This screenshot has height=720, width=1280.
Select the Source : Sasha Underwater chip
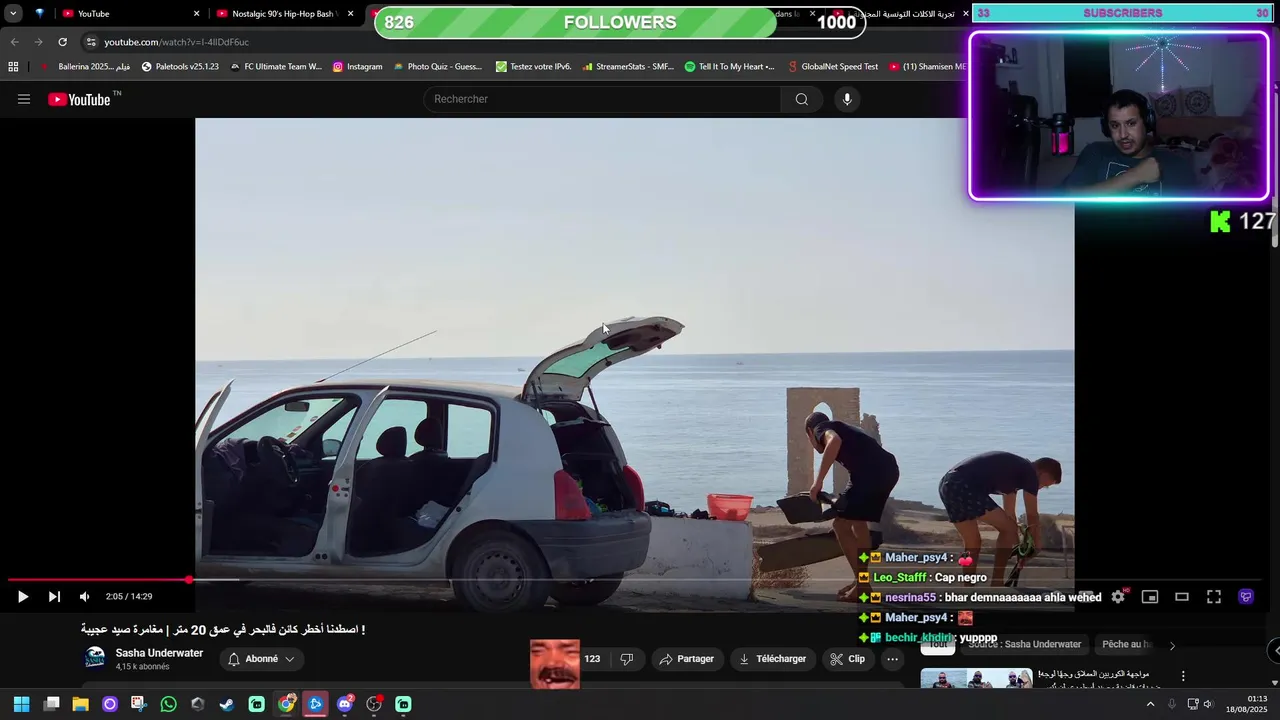tap(1024, 645)
